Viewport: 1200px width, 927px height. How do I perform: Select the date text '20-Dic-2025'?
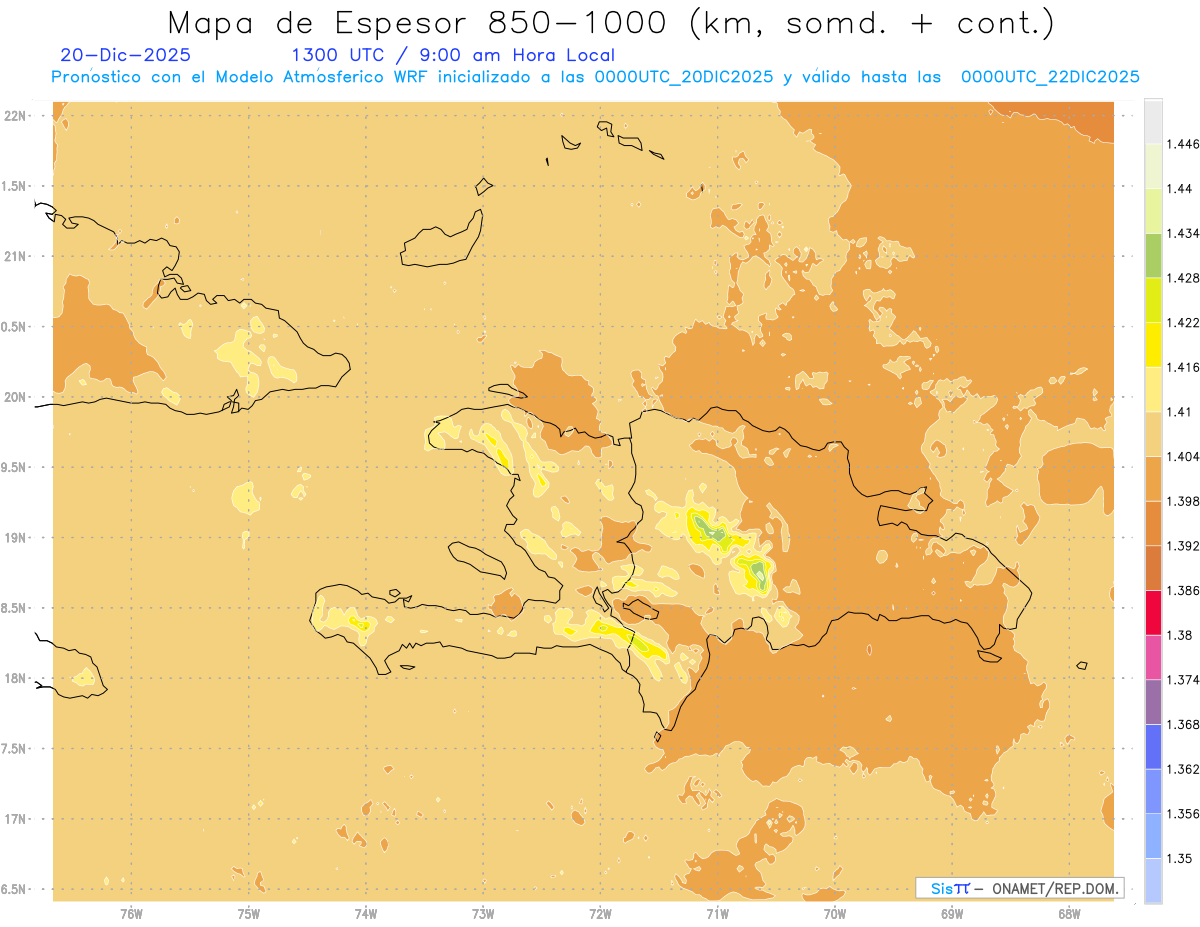(x=125, y=55)
